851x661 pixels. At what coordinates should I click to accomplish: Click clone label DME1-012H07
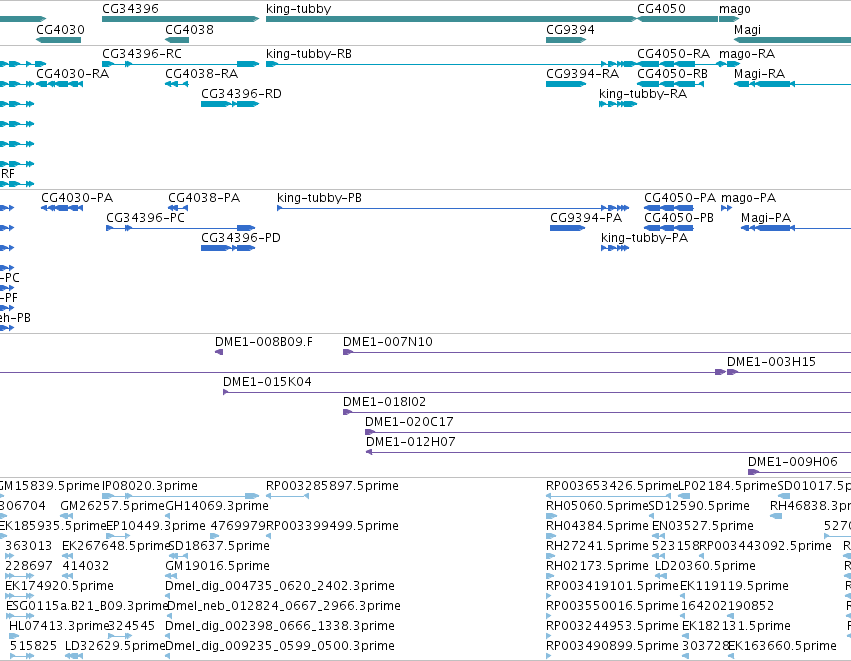coord(411,442)
